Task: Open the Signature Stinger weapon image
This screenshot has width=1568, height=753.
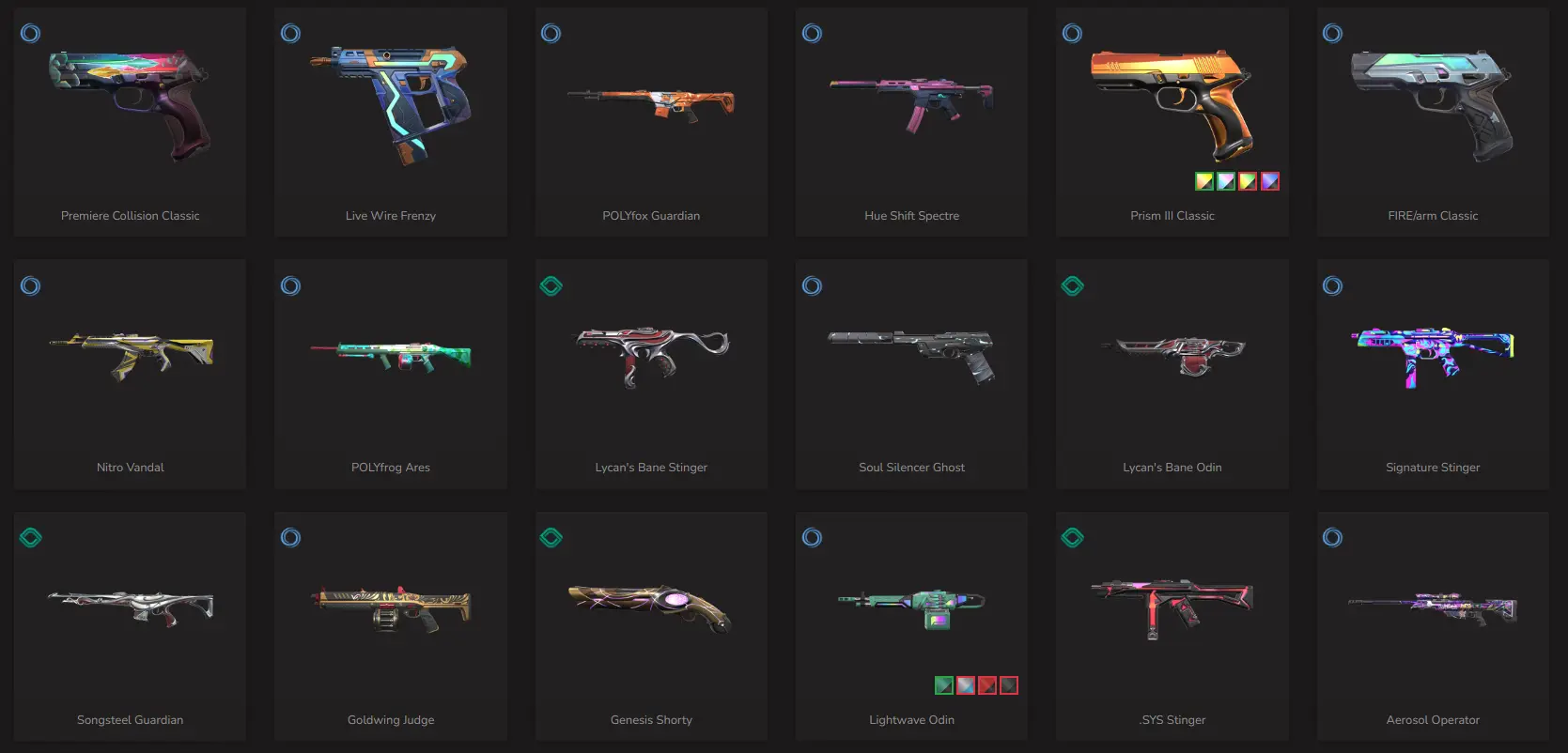Action: (1433, 357)
